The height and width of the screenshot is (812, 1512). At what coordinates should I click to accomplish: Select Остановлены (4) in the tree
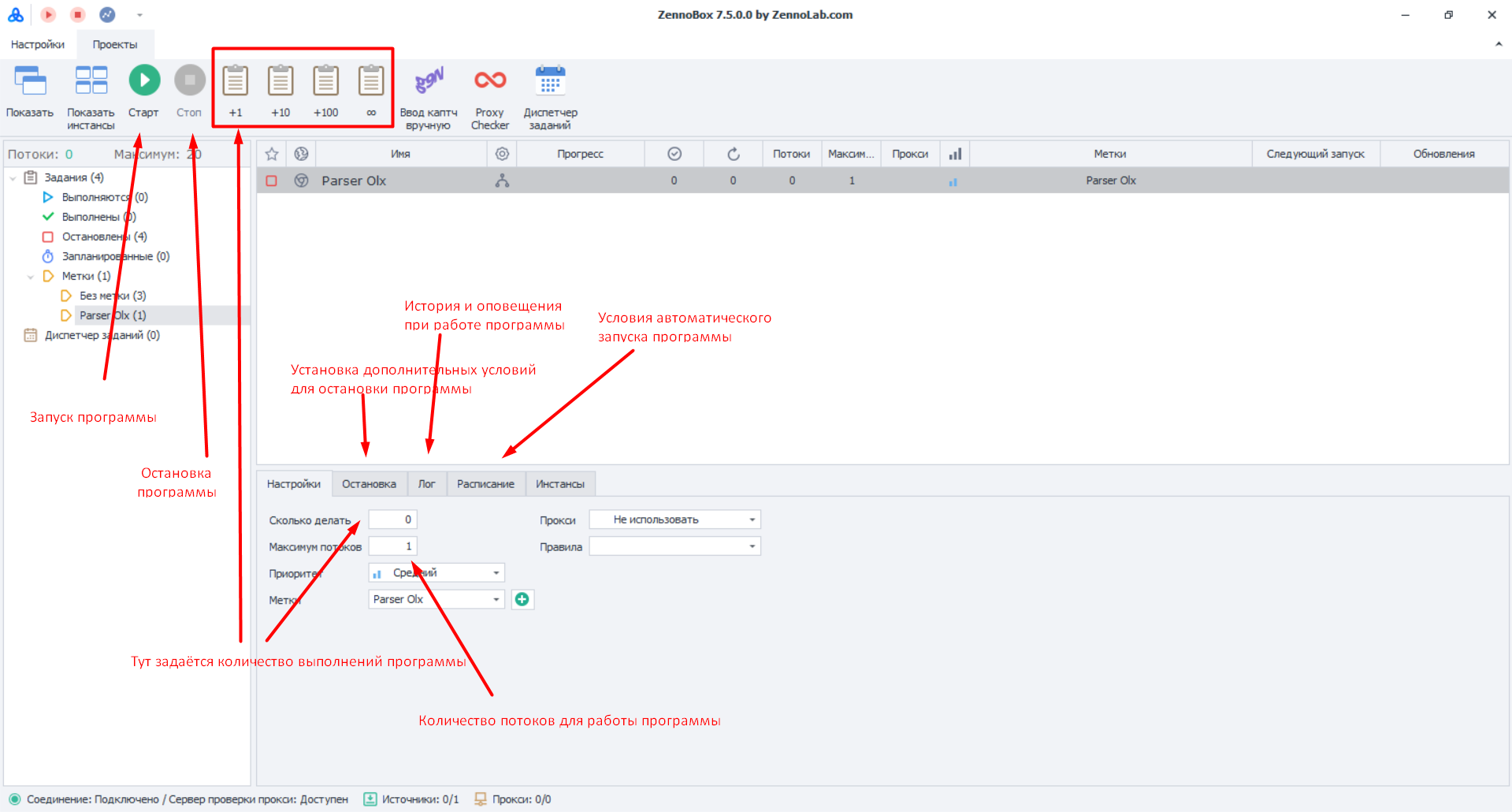(x=105, y=237)
